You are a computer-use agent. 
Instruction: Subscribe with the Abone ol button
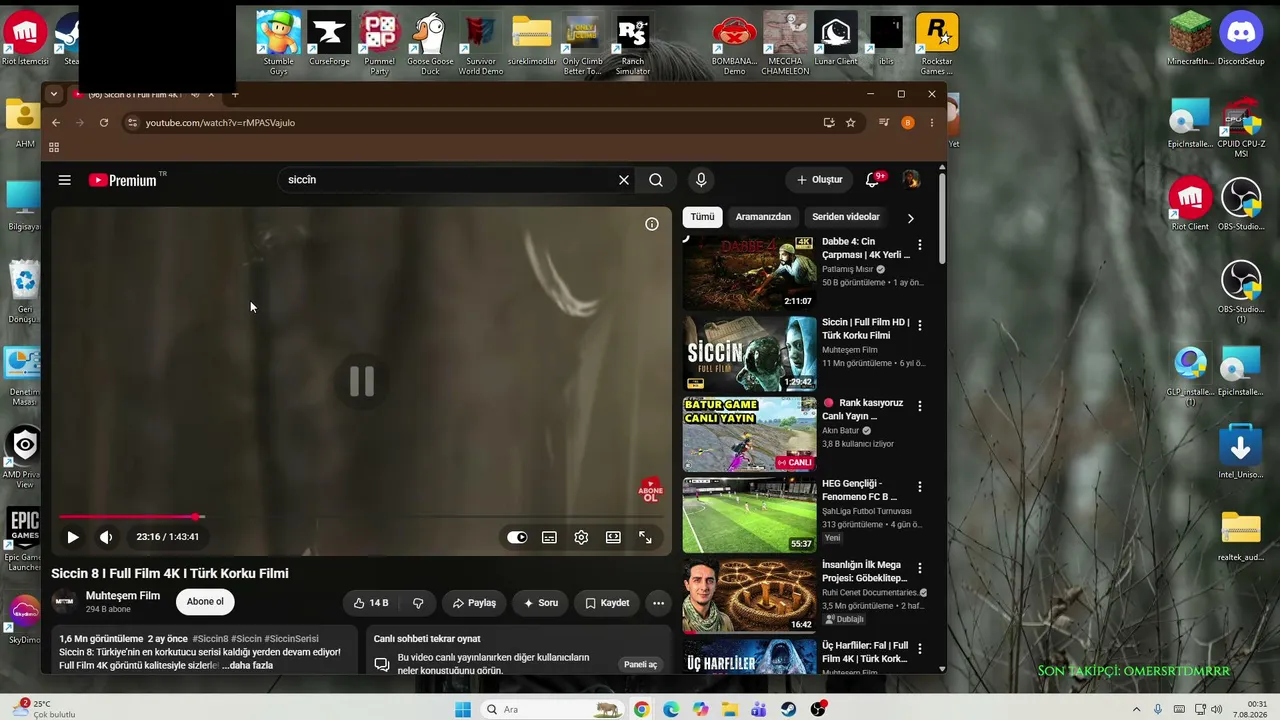click(205, 602)
